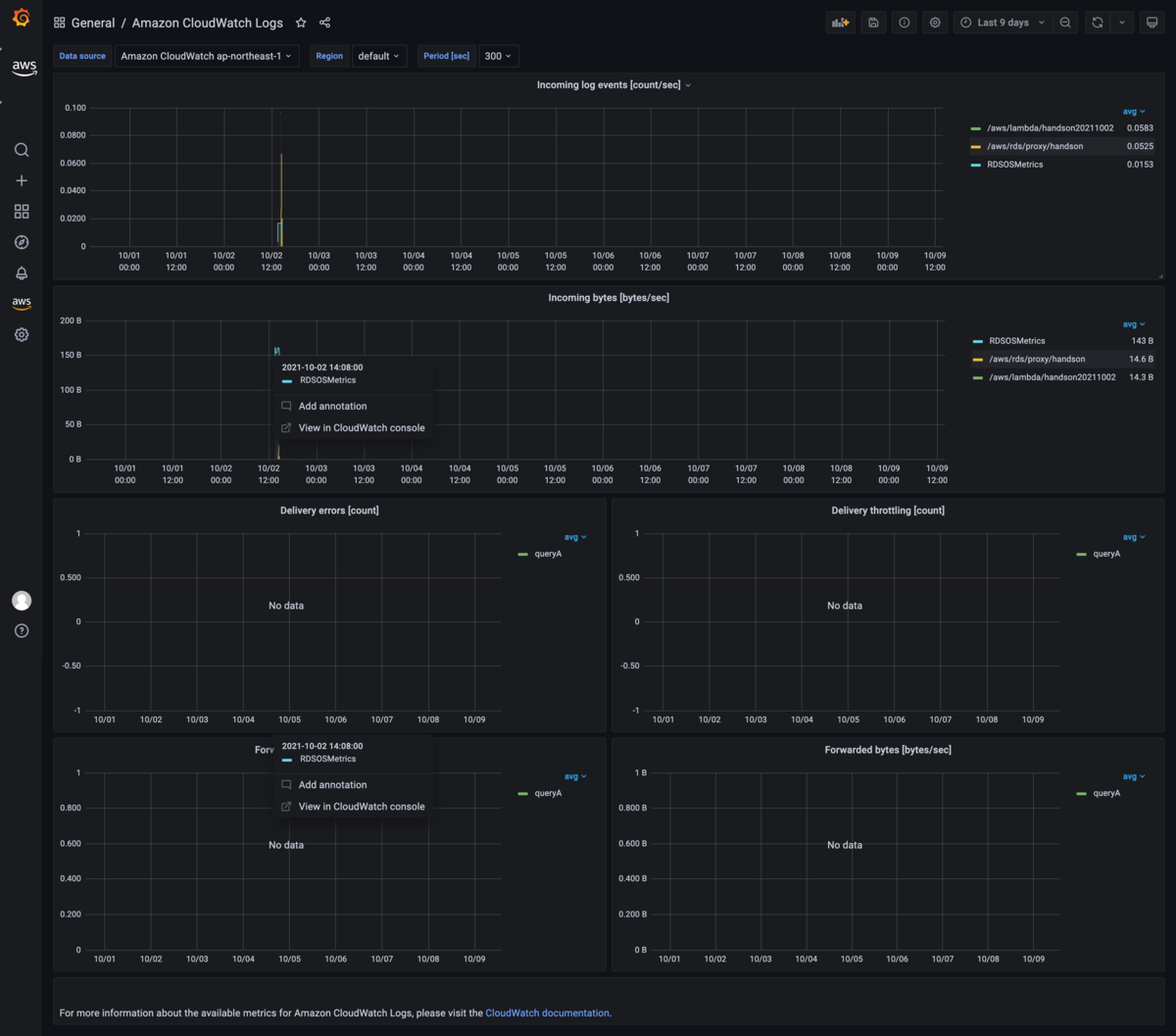Expand Incoming log events panel title menu
Screen dimensions: 1176x1036
coord(613,85)
